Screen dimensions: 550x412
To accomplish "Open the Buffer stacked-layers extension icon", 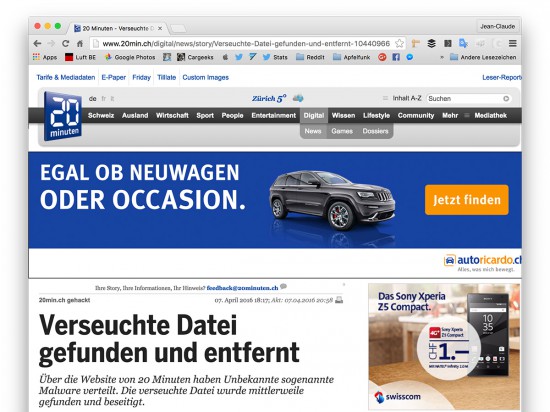I will 432,43.
